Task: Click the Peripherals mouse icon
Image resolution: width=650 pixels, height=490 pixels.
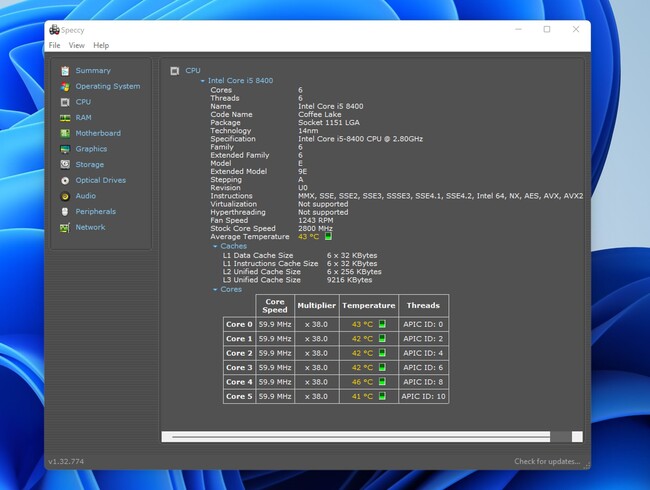Action: (65, 212)
